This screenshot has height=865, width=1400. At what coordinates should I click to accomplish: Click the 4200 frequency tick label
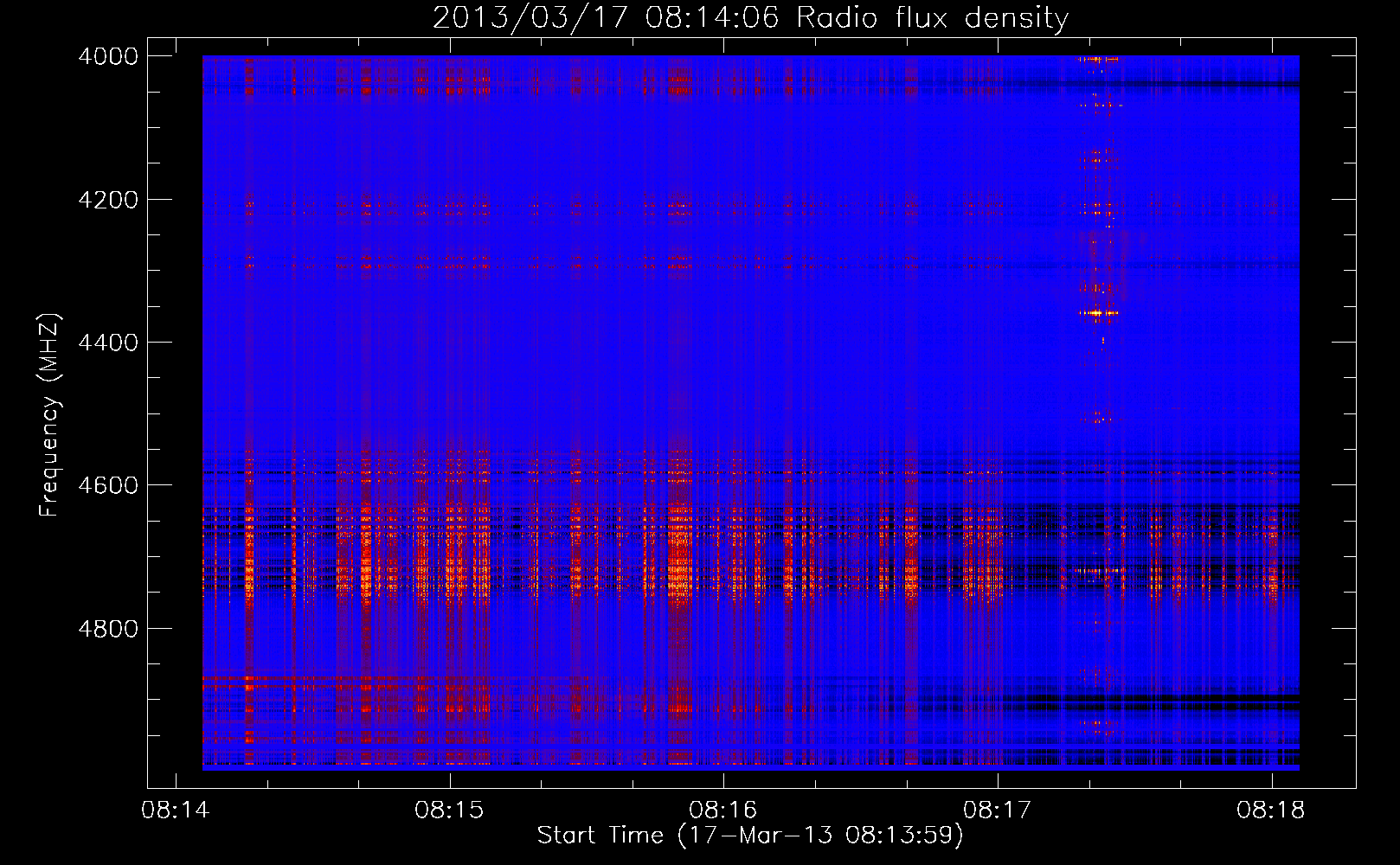pyautogui.click(x=108, y=200)
